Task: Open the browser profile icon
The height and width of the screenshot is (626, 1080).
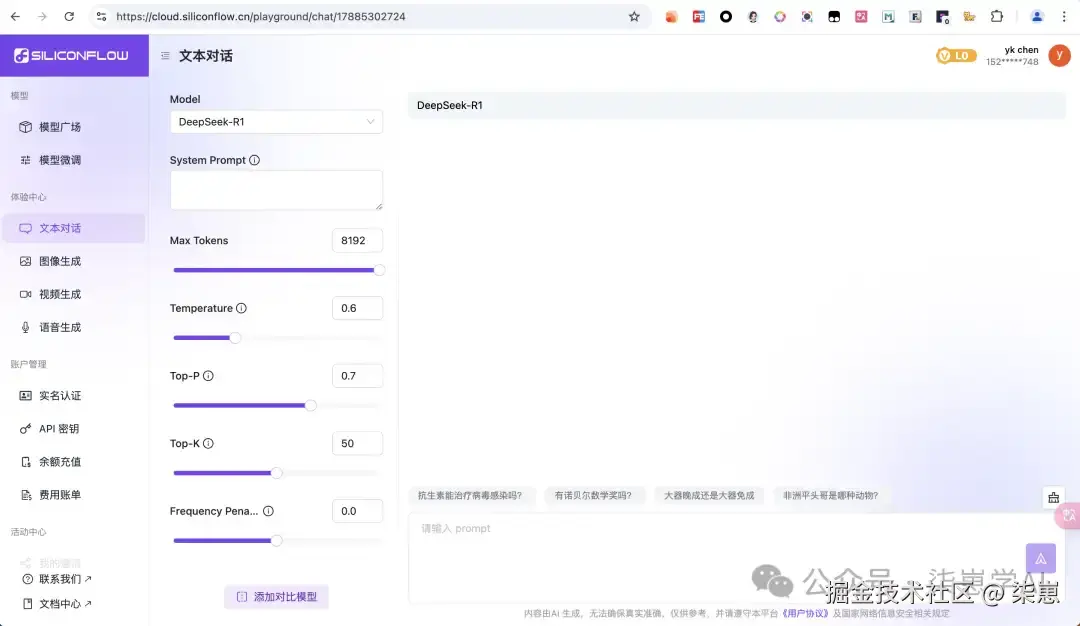Action: [1036, 17]
